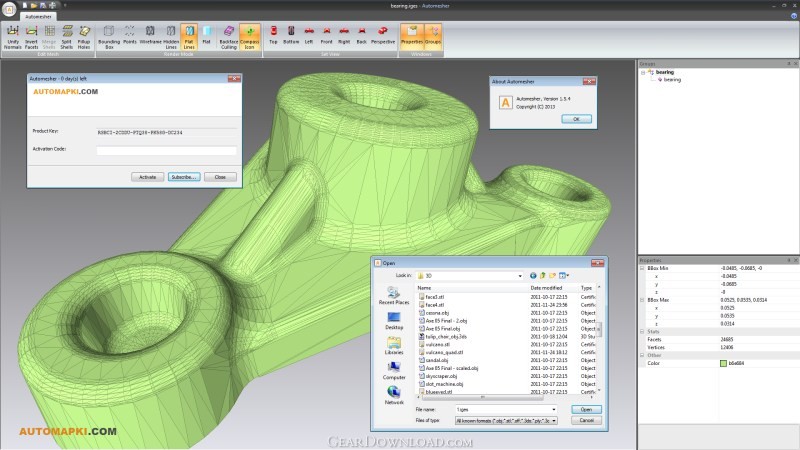The image size is (800, 450).
Task: Open the Files of type dropdown
Action: pyautogui.click(x=554, y=421)
